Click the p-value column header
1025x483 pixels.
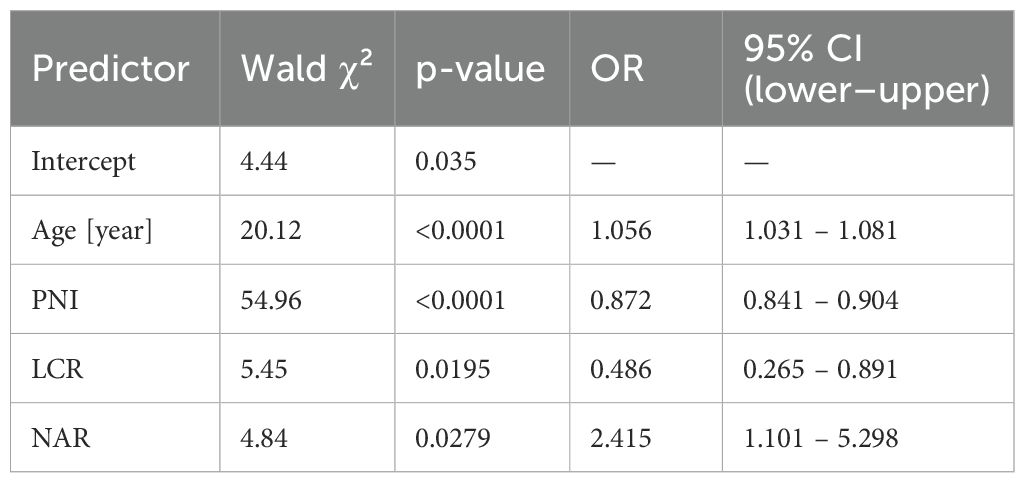482,68
